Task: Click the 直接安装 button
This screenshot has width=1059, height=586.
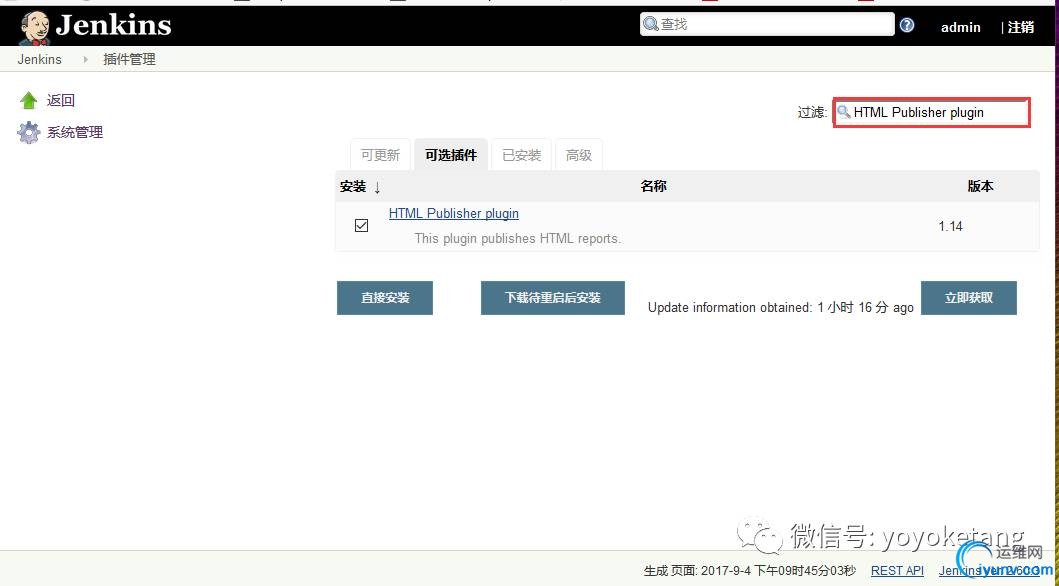Action: (x=385, y=298)
